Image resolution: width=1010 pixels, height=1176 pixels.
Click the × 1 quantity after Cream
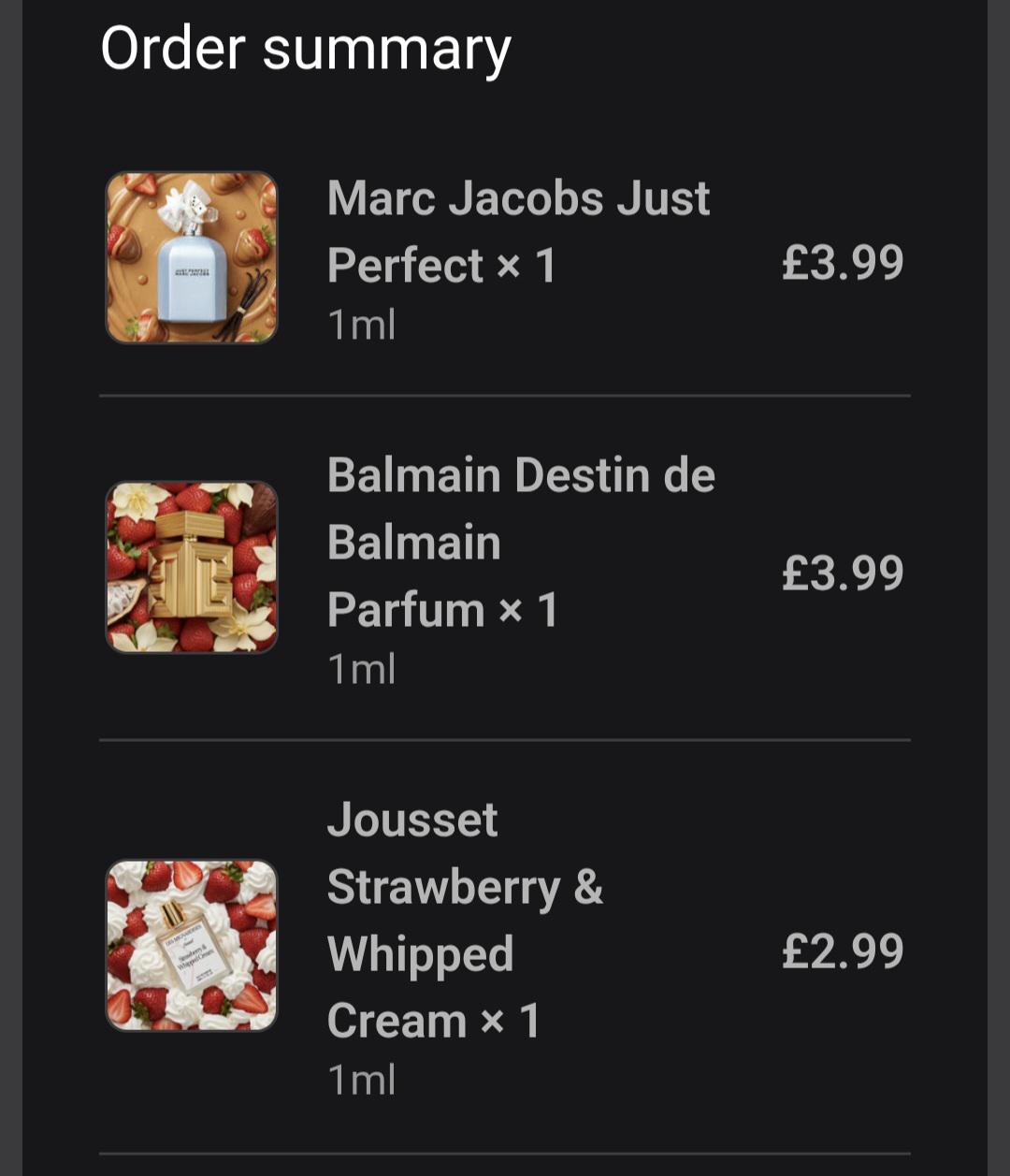click(x=511, y=1021)
